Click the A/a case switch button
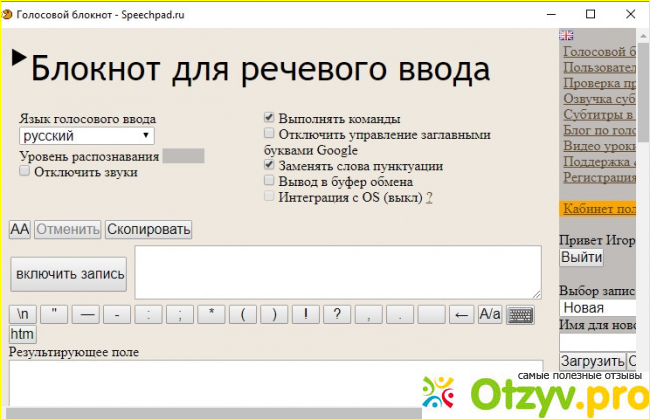 [x=489, y=314]
